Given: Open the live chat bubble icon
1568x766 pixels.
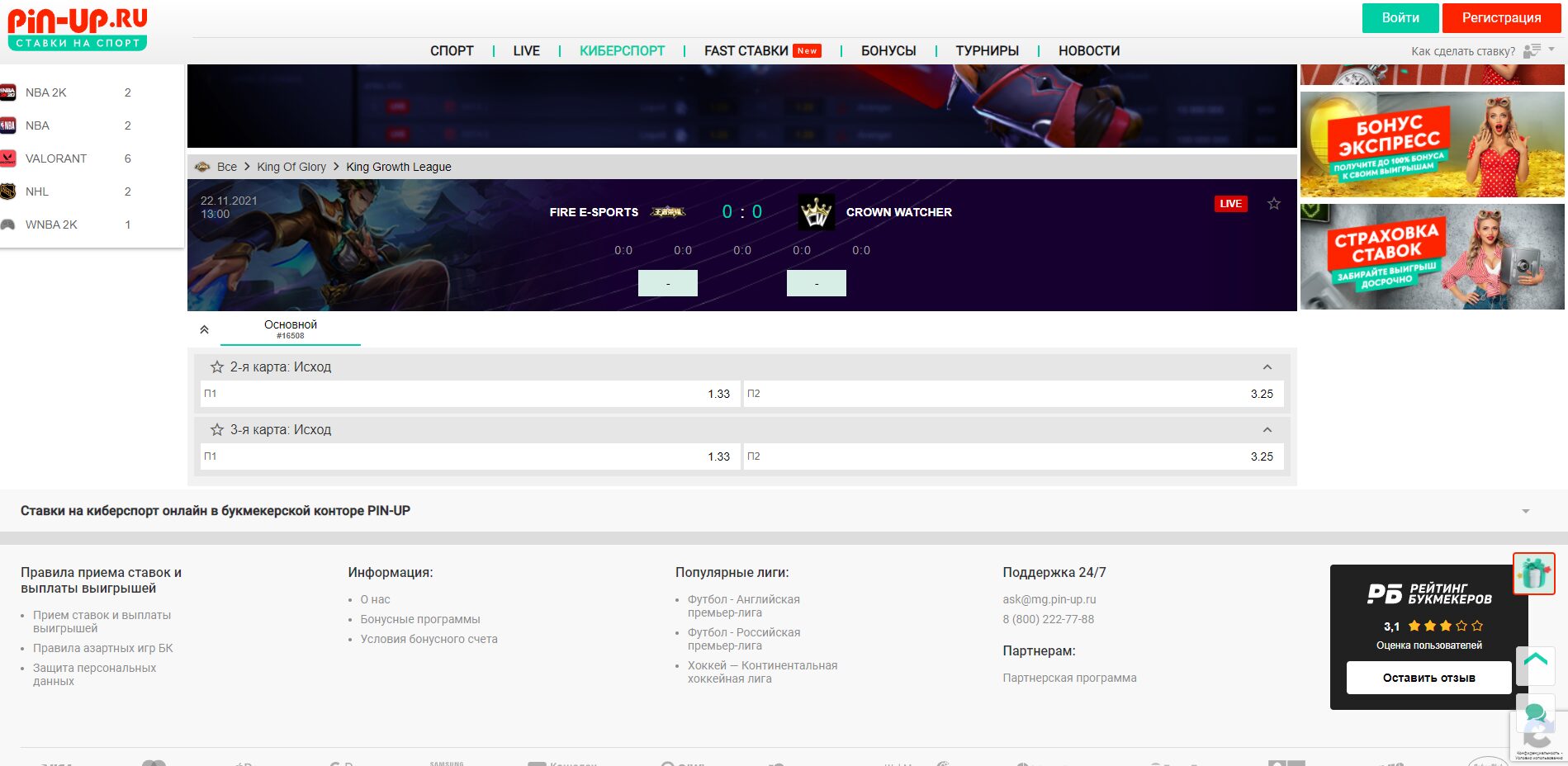Looking at the screenshot, I should pos(1536,712).
